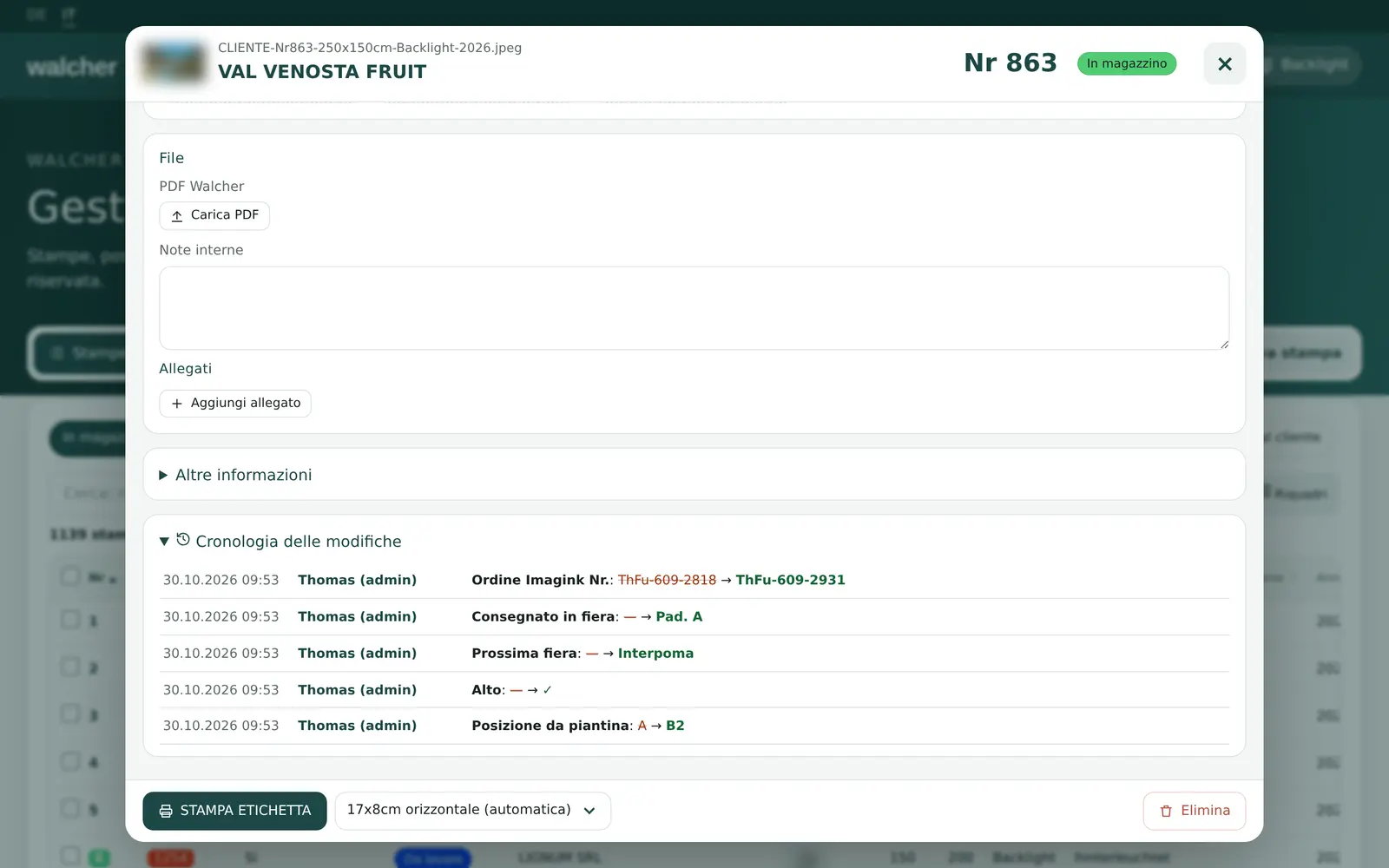Click the history clock icon beside Cronologia
This screenshot has height=868, width=1389.
[x=183, y=540]
